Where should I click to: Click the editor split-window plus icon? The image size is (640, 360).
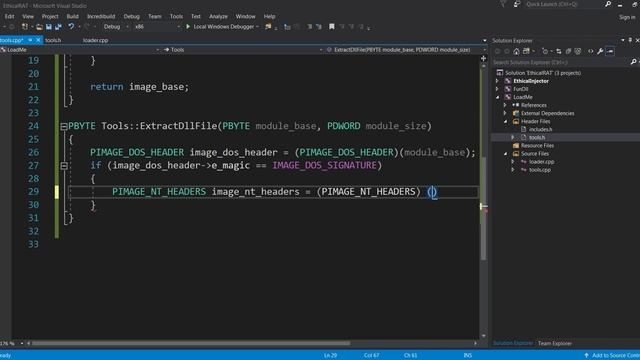(x=483, y=59)
